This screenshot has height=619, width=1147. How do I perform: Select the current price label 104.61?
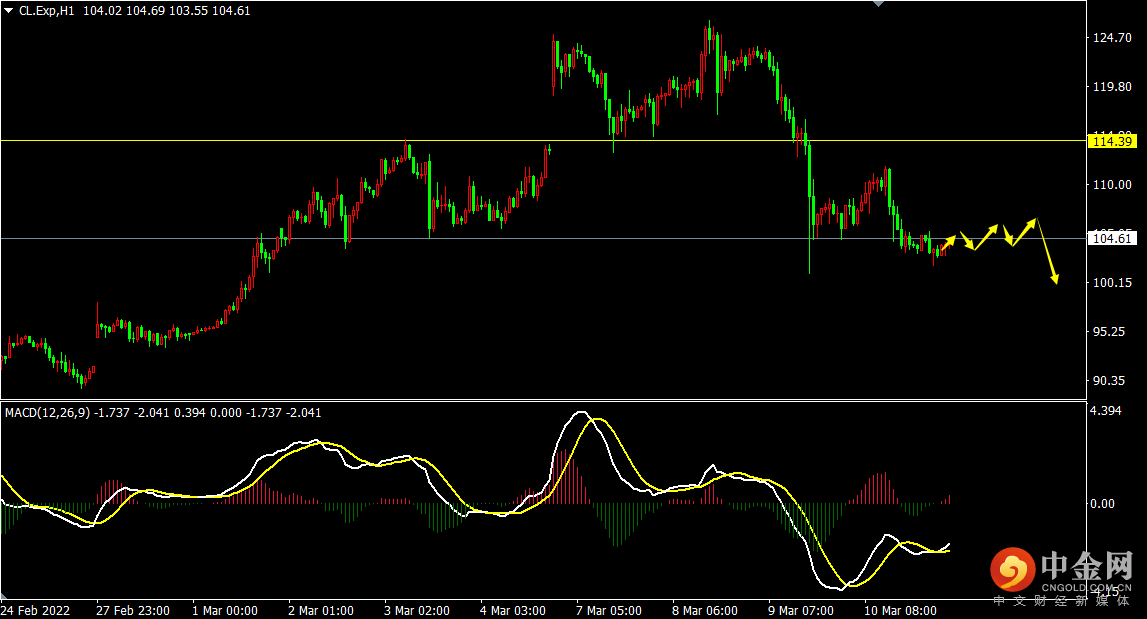tap(1112, 238)
